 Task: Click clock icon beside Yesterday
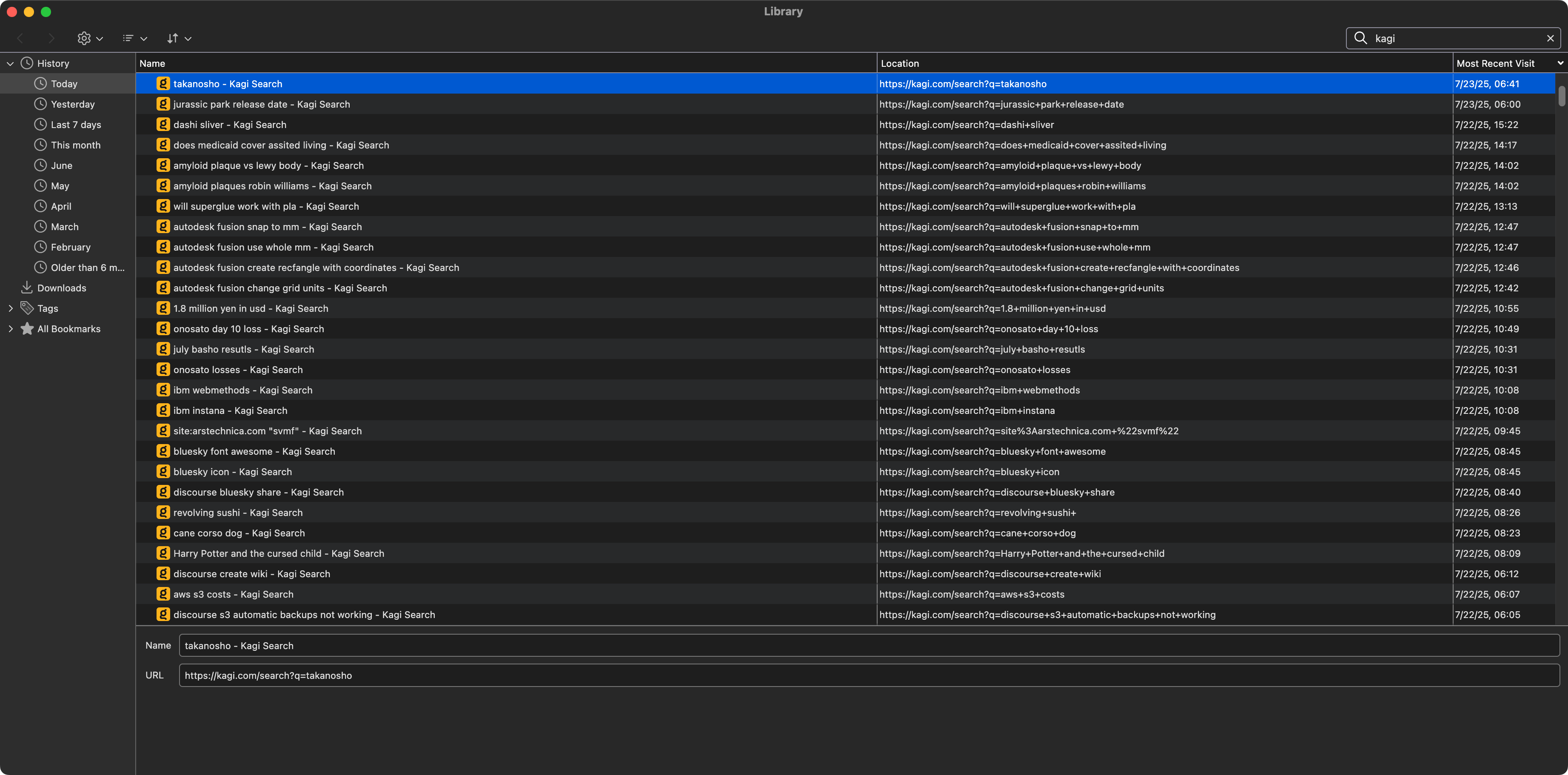click(x=40, y=103)
